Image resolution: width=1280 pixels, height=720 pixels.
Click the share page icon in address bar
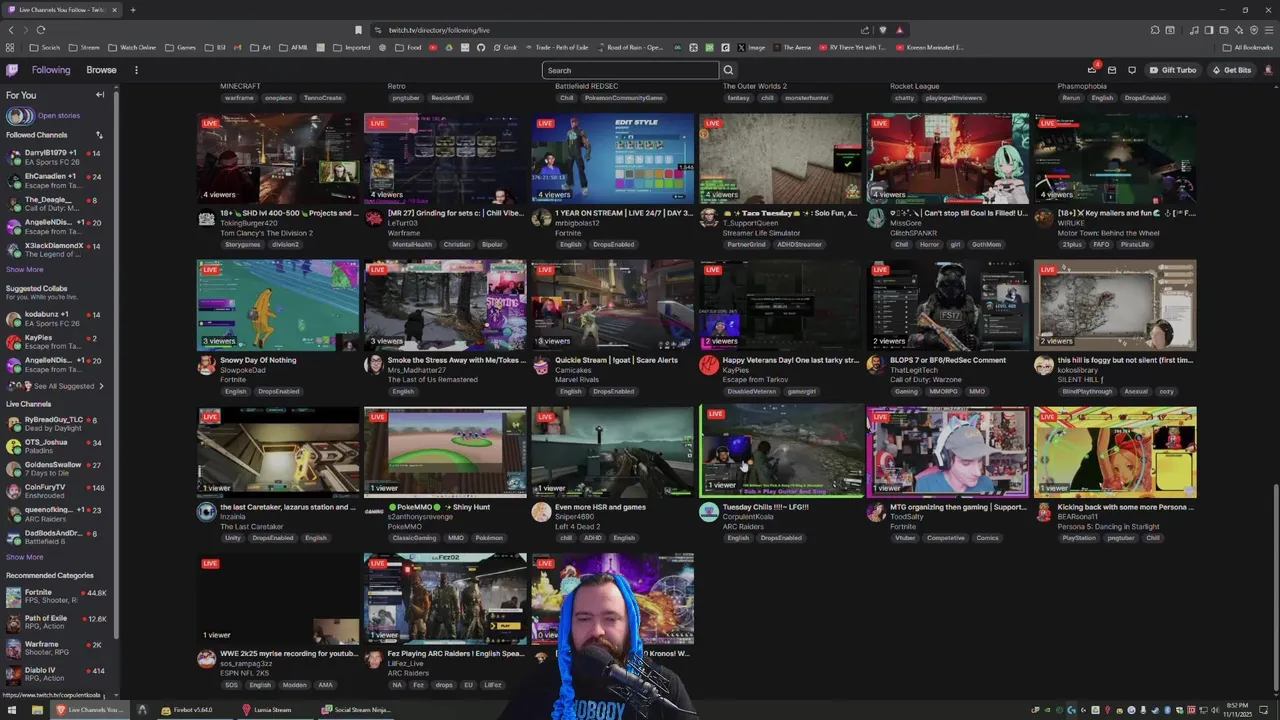(x=865, y=30)
